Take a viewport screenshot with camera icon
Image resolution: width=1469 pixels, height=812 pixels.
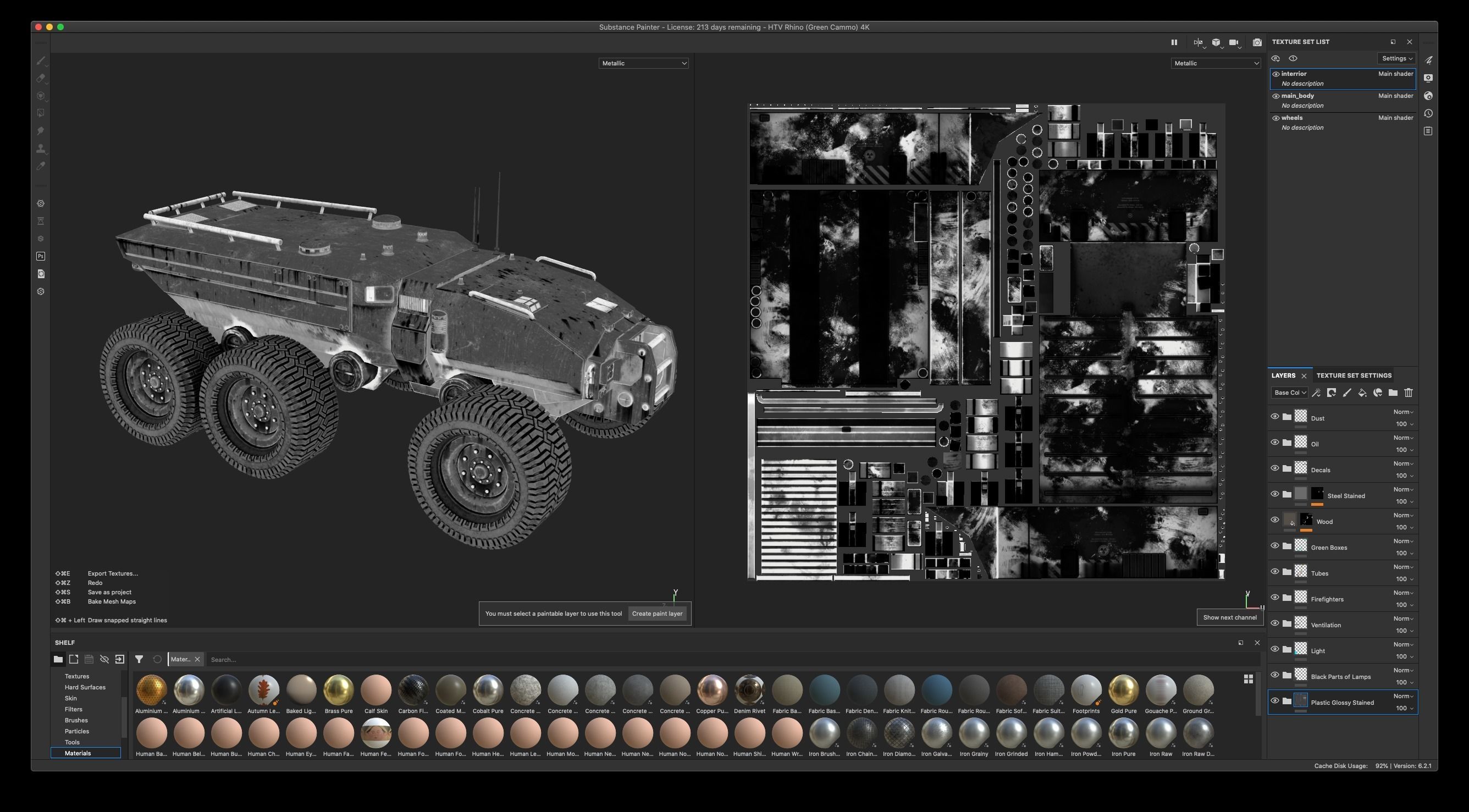1257,42
